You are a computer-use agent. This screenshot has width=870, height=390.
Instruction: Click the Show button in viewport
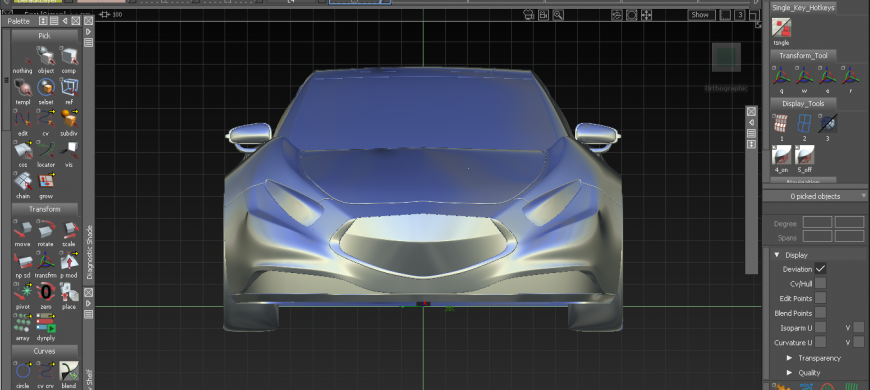700,15
